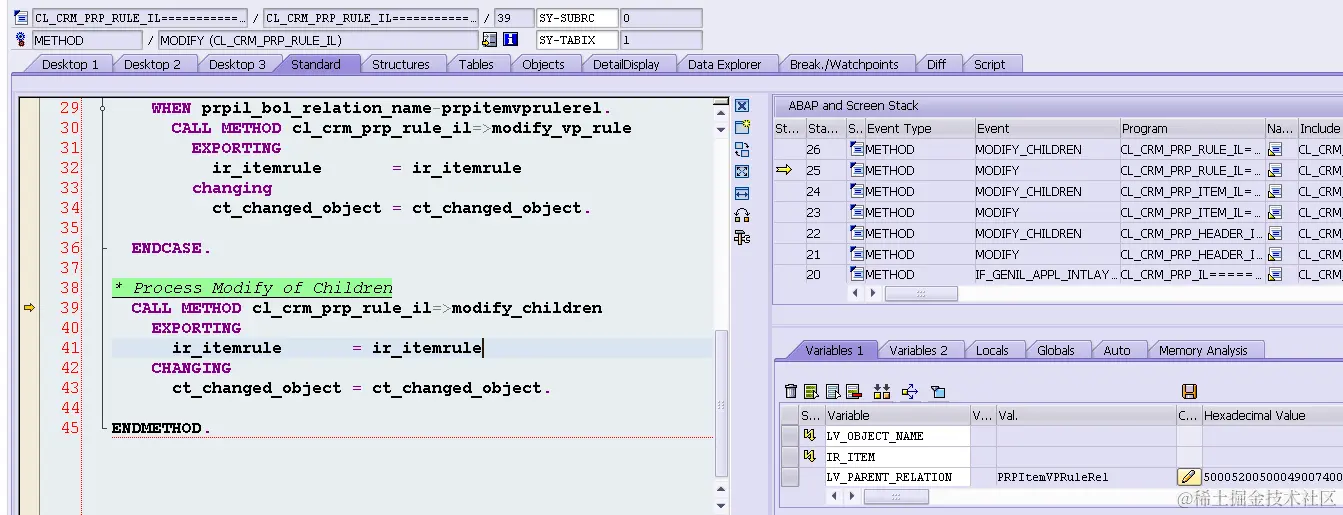The height and width of the screenshot is (515, 1343).
Task: Click the new tool icon beside the editor
Action: 742,127
